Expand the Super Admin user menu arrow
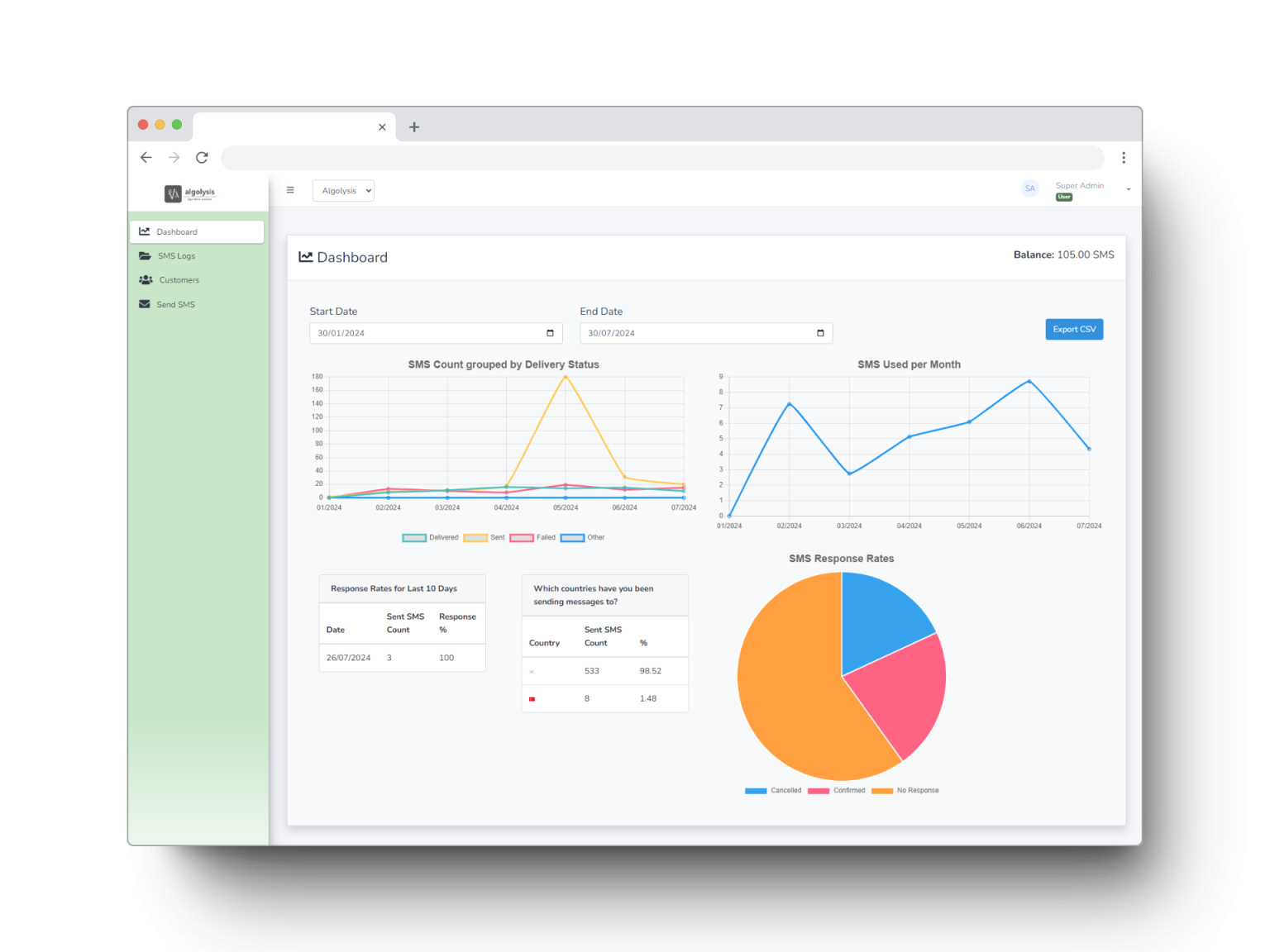The height and width of the screenshot is (952, 1270). coord(1129,189)
